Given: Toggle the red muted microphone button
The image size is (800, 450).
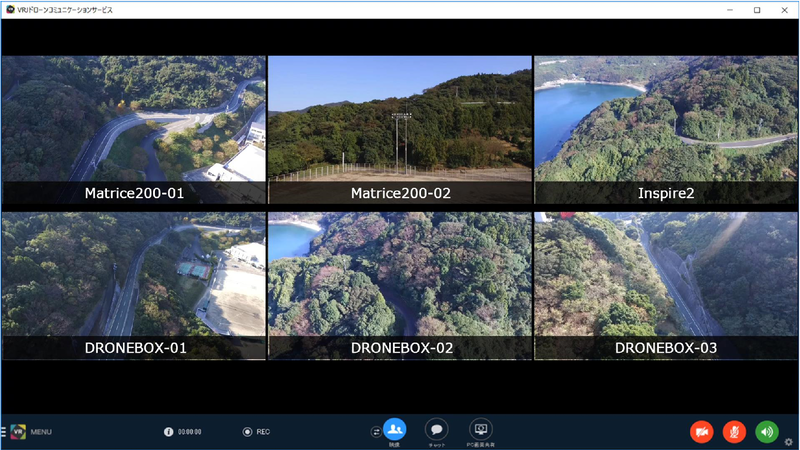Looking at the screenshot, I should coord(734,432).
